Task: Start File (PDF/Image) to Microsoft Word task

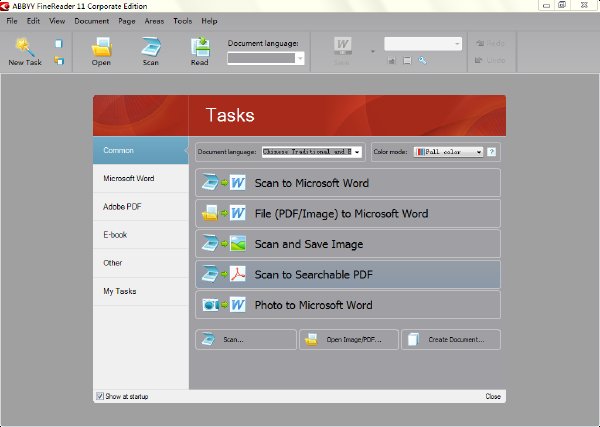Action: point(348,214)
